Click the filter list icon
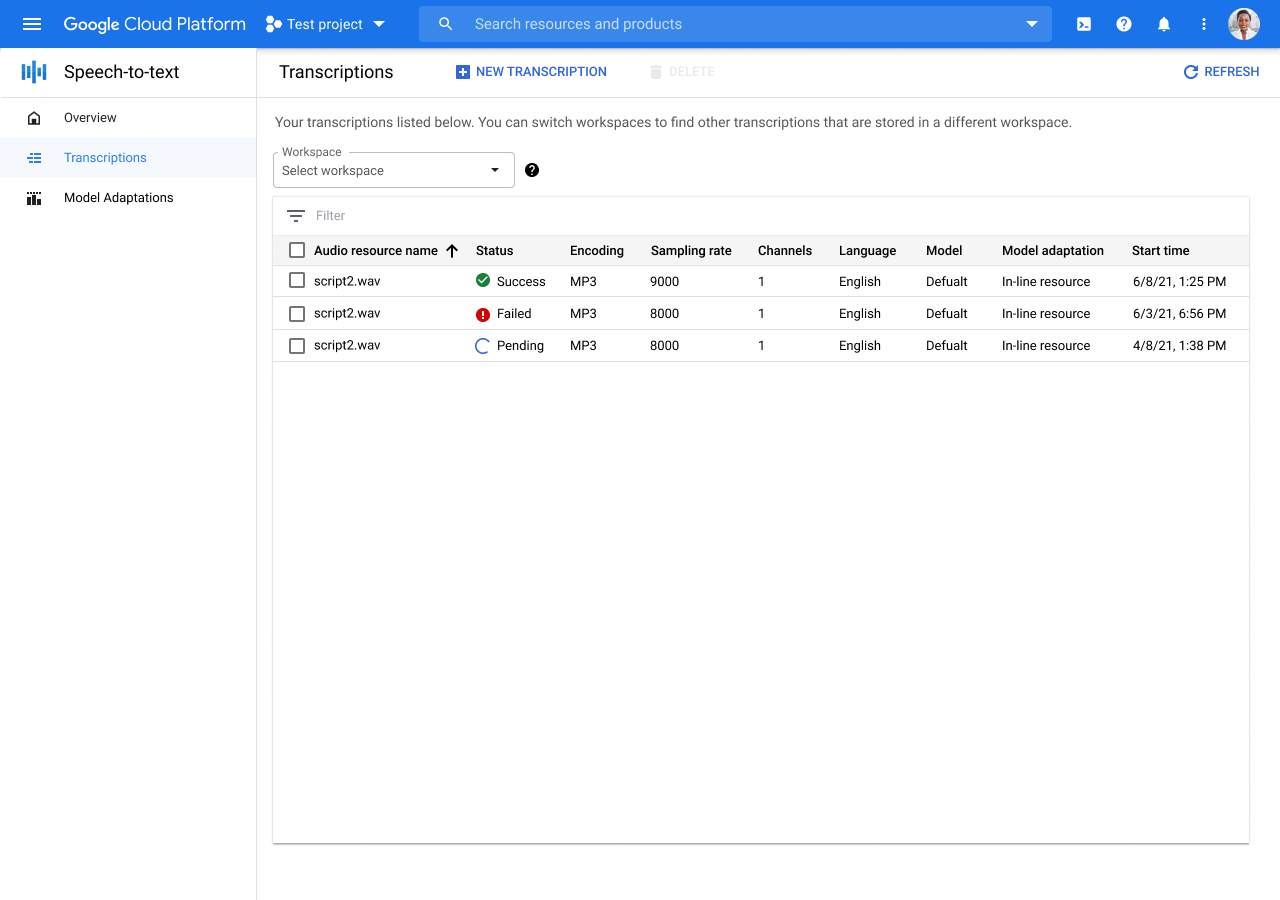Screen dimensions: 1280x900 point(296,216)
